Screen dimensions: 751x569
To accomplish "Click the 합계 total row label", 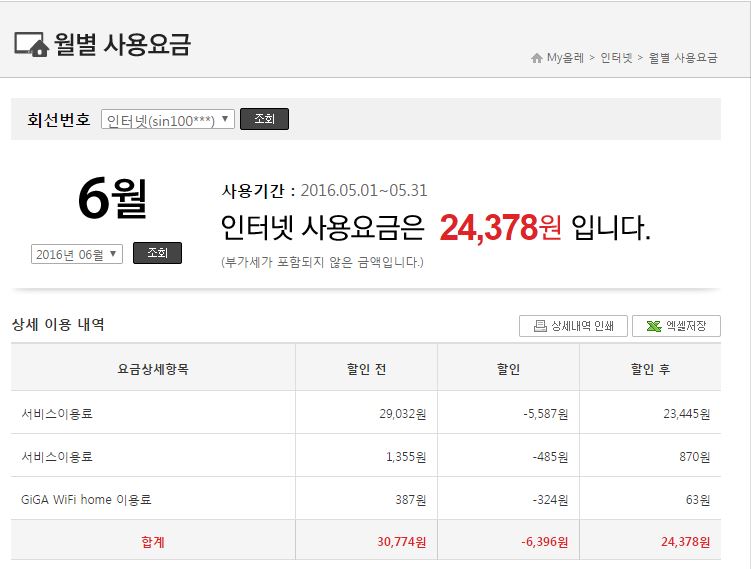I will coord(153,541).
